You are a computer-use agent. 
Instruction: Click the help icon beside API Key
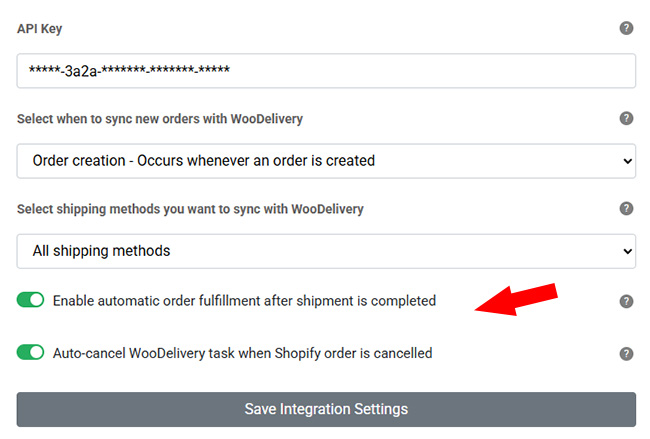(x=626, y=28)
